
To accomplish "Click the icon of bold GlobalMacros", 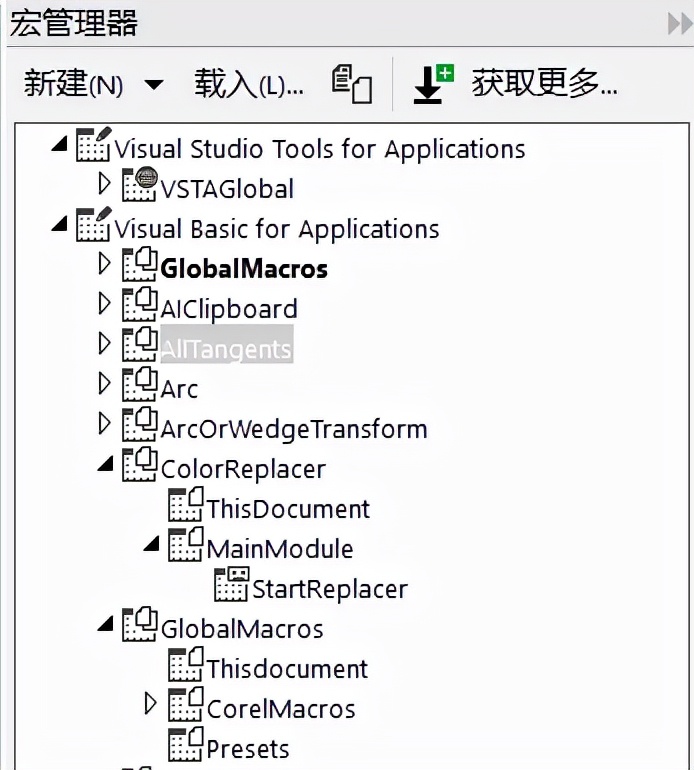I will tap(139, 264).
